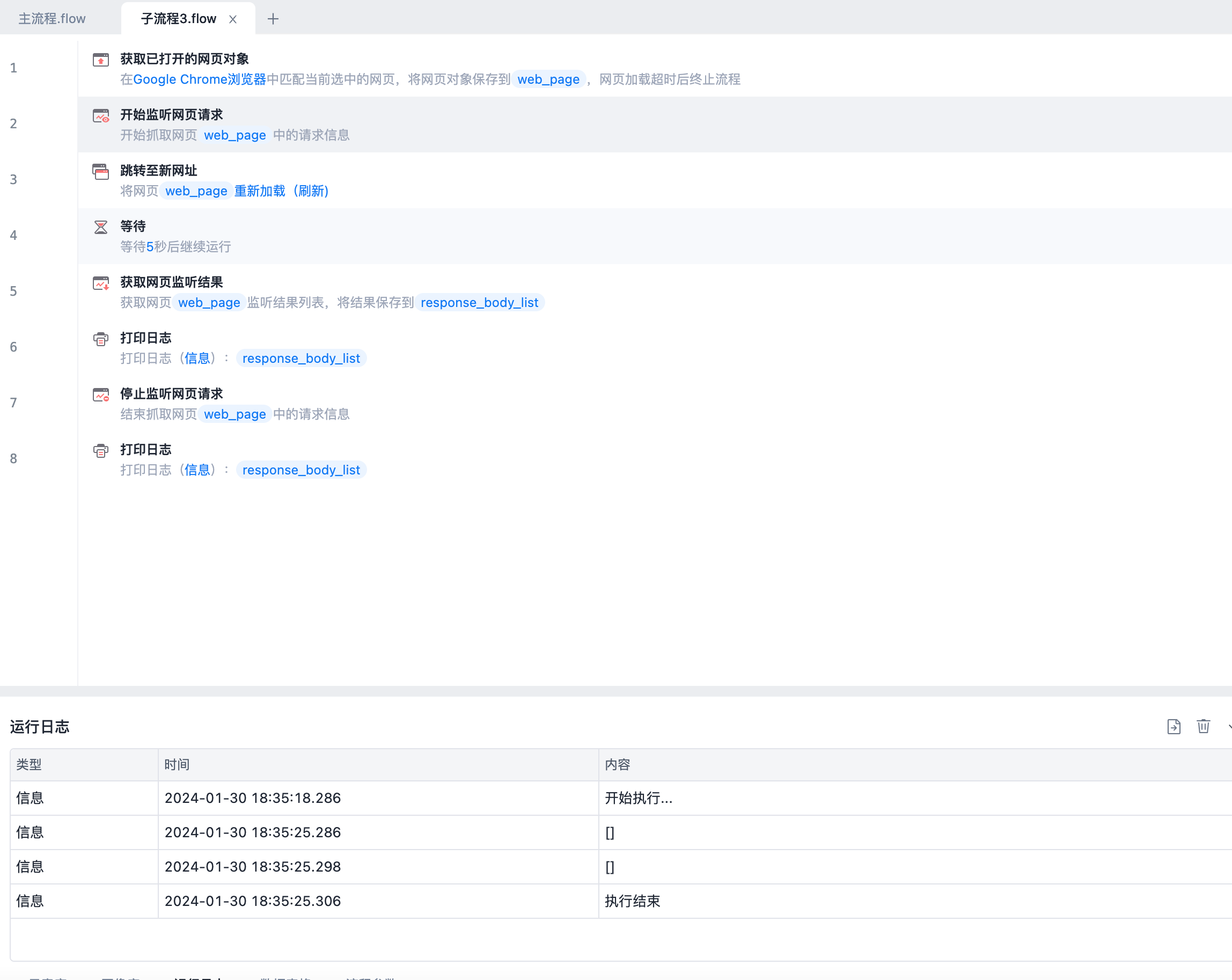Close the 子流程3.flow tab
Viewport: 1232px width, 980px height.
click(232, 19)
